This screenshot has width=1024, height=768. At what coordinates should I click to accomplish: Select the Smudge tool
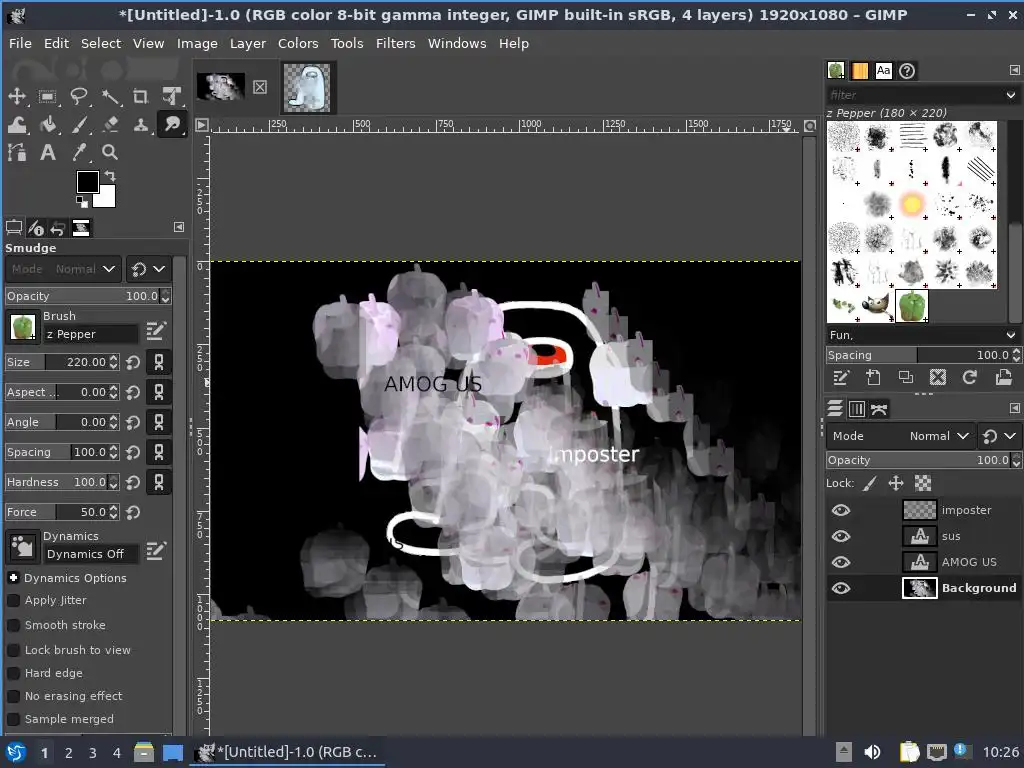[172, 124]
